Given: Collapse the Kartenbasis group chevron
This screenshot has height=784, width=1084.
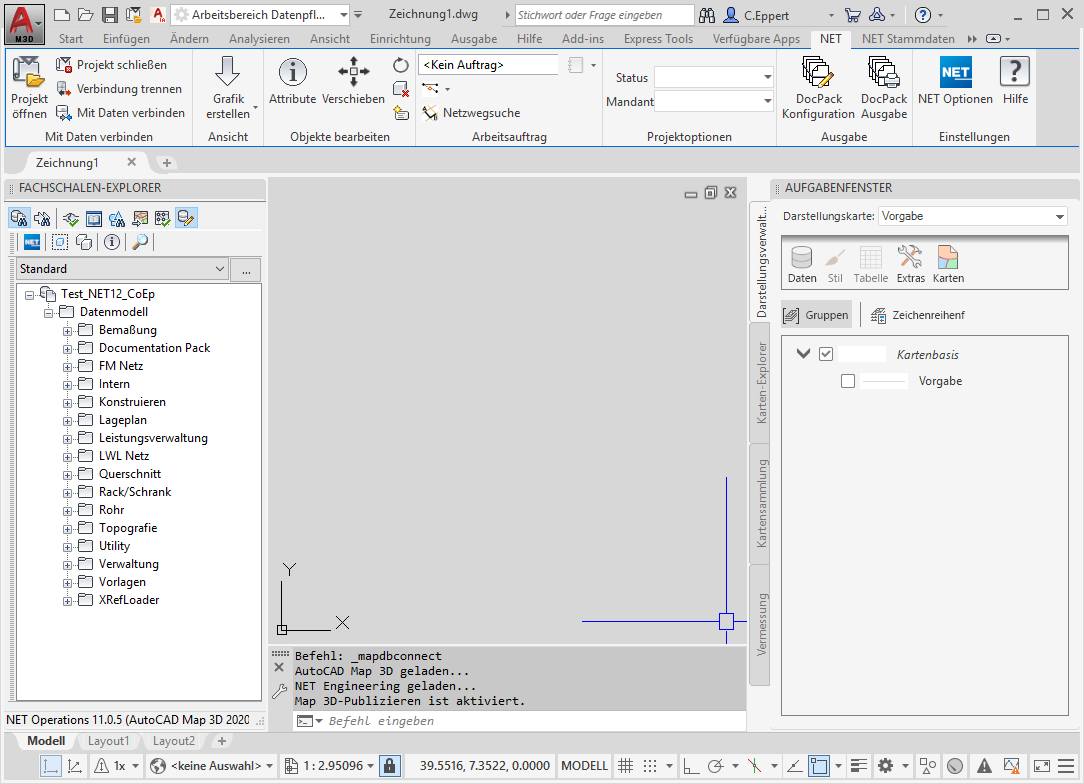Looking at the screenshot, I should point(803,354).
